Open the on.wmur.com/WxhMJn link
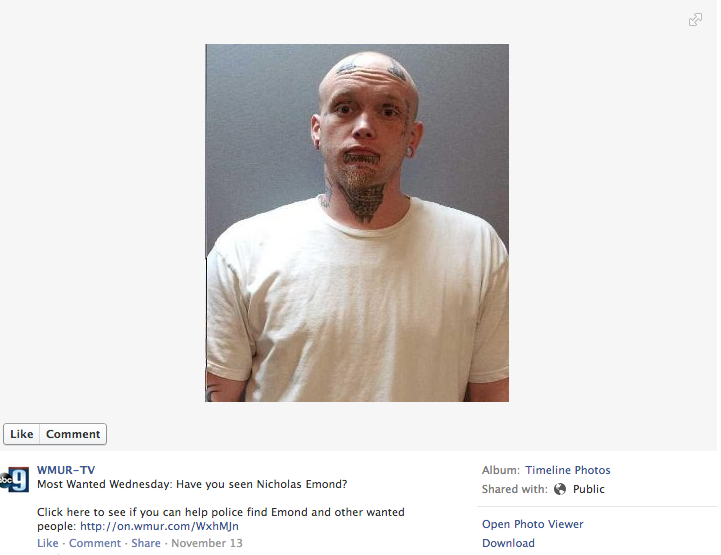Image resolution: width=721 pixels, height=555 pixels. (x=159, y=526)
